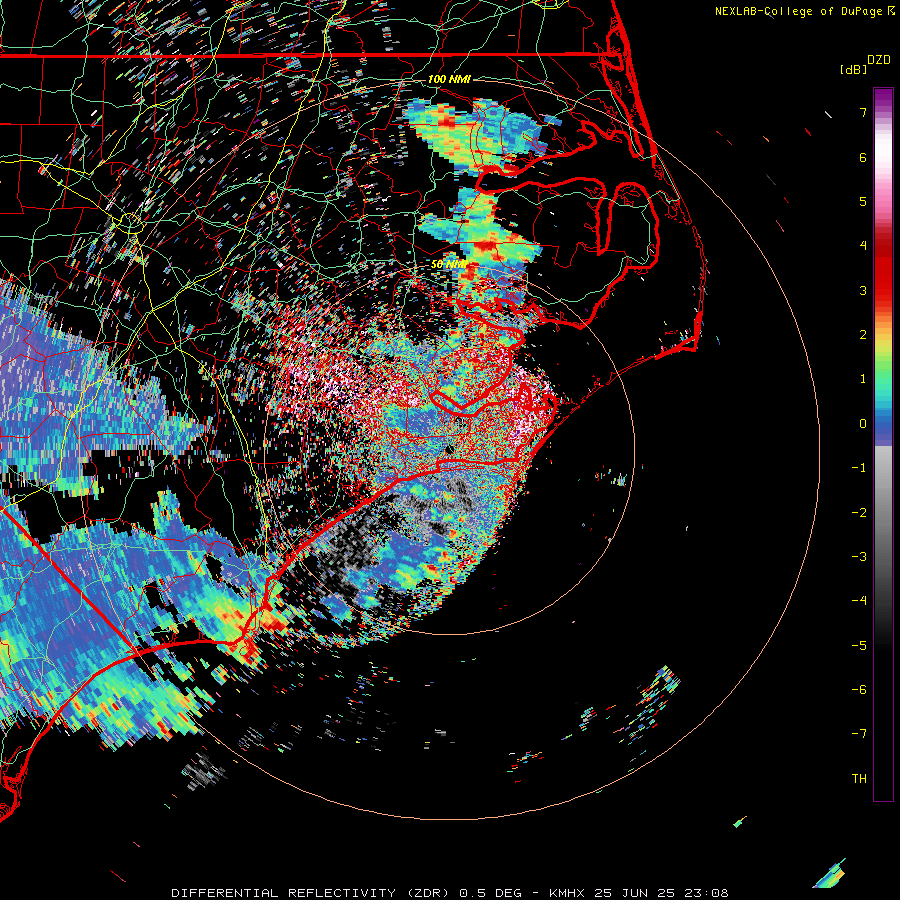This screenshot has width=900, height=900.
Task: Click the positive 7 value on the scale
Action: [x=863, y=113]
